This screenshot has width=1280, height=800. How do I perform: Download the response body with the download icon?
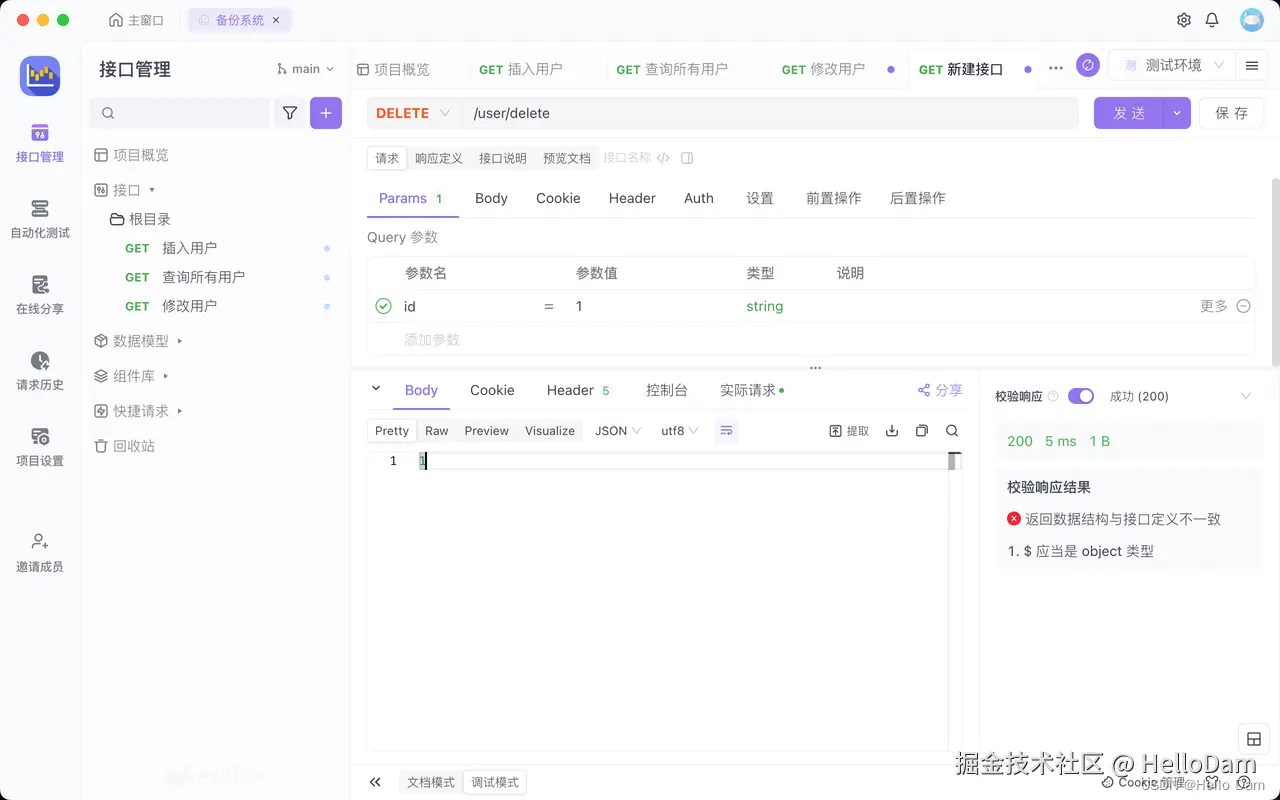pos(892,430)
